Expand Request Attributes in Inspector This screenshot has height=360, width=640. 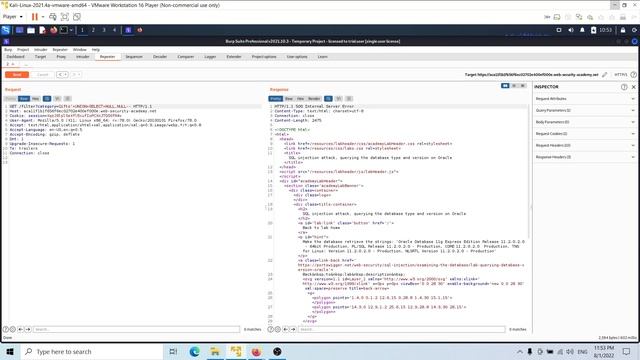point(585,99)
